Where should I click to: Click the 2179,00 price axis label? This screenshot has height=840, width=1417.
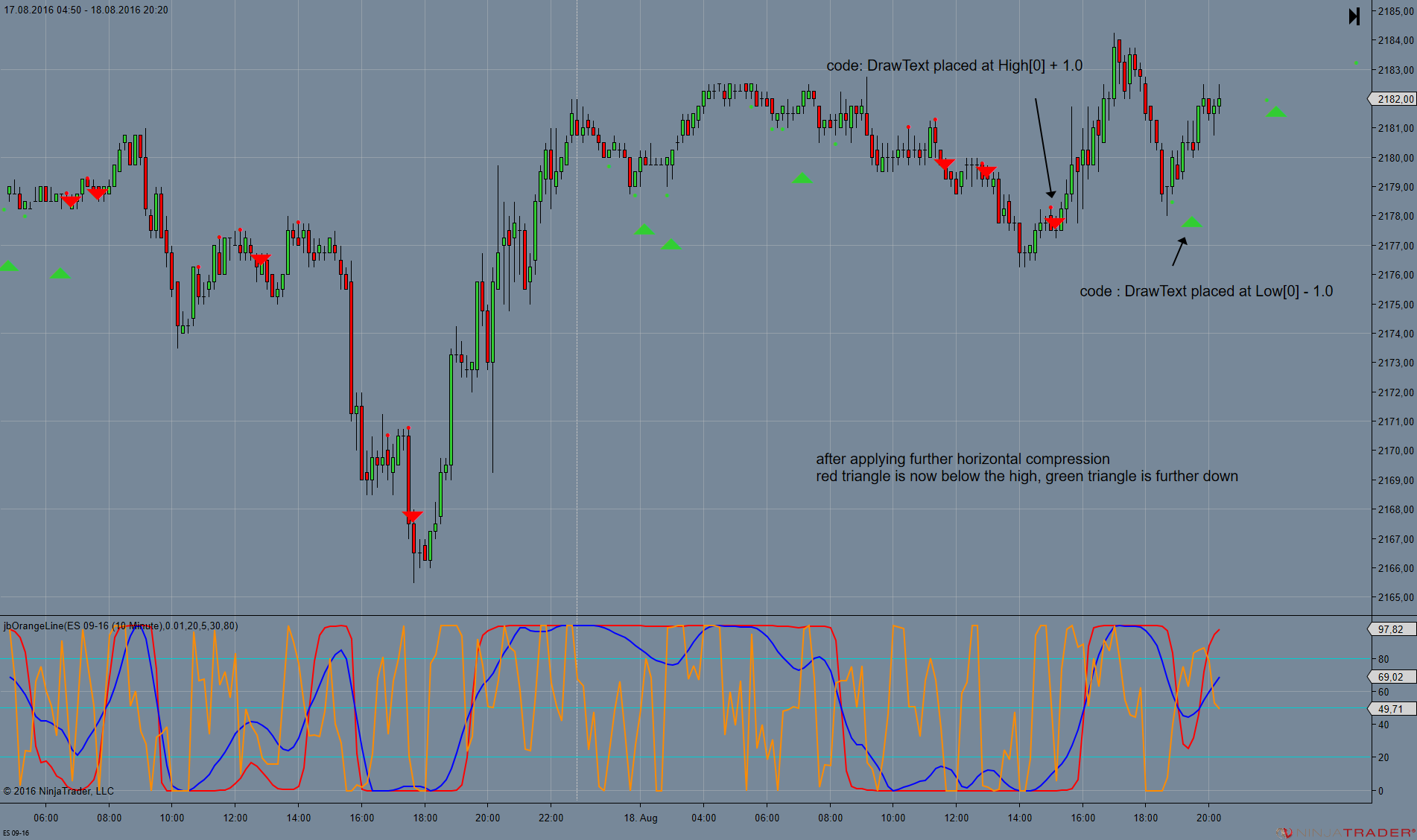(x=1395, y=187)
